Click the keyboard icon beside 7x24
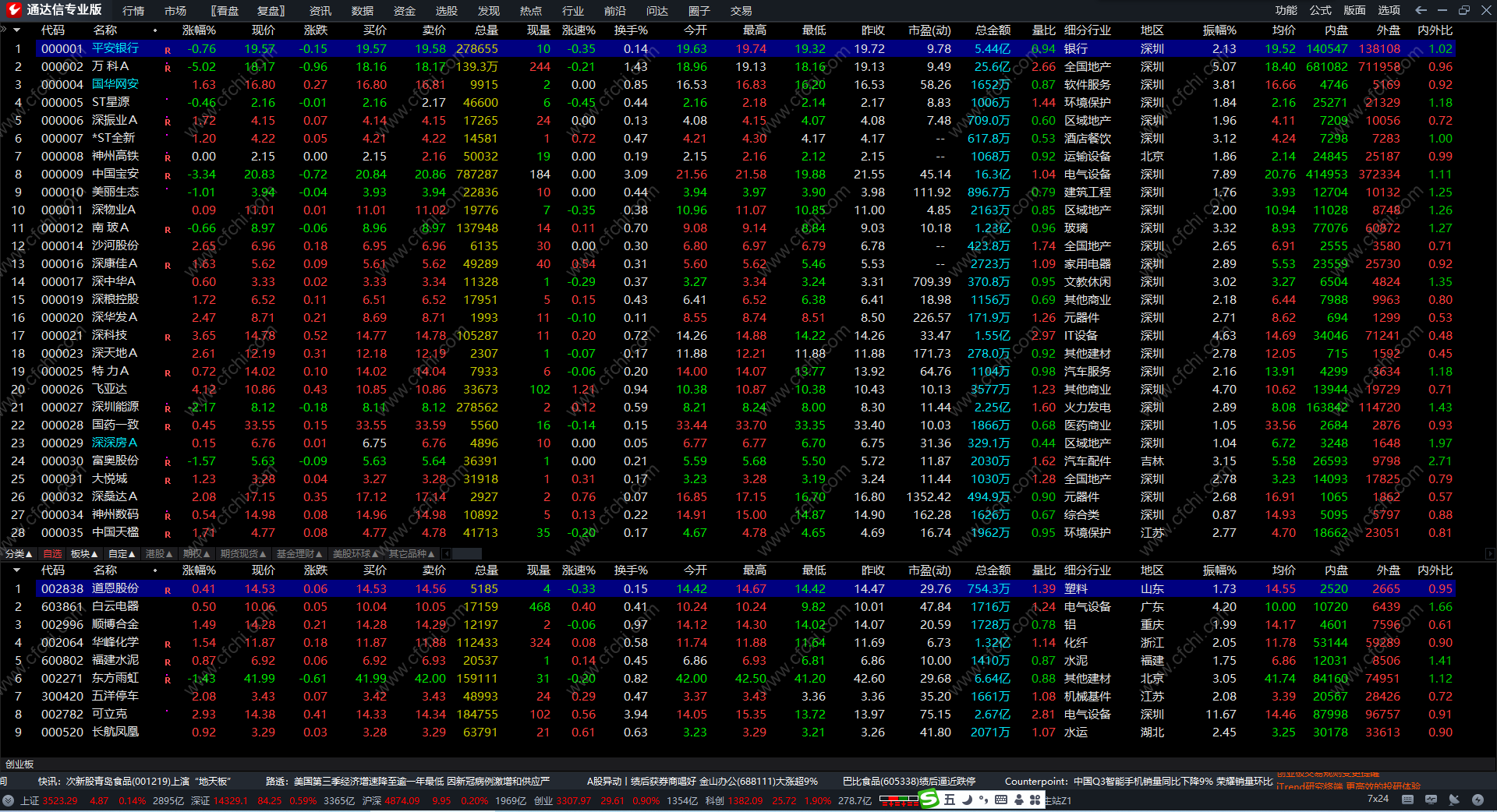The width and height of the screenshot is (1497, 812). click(1407, 799)
